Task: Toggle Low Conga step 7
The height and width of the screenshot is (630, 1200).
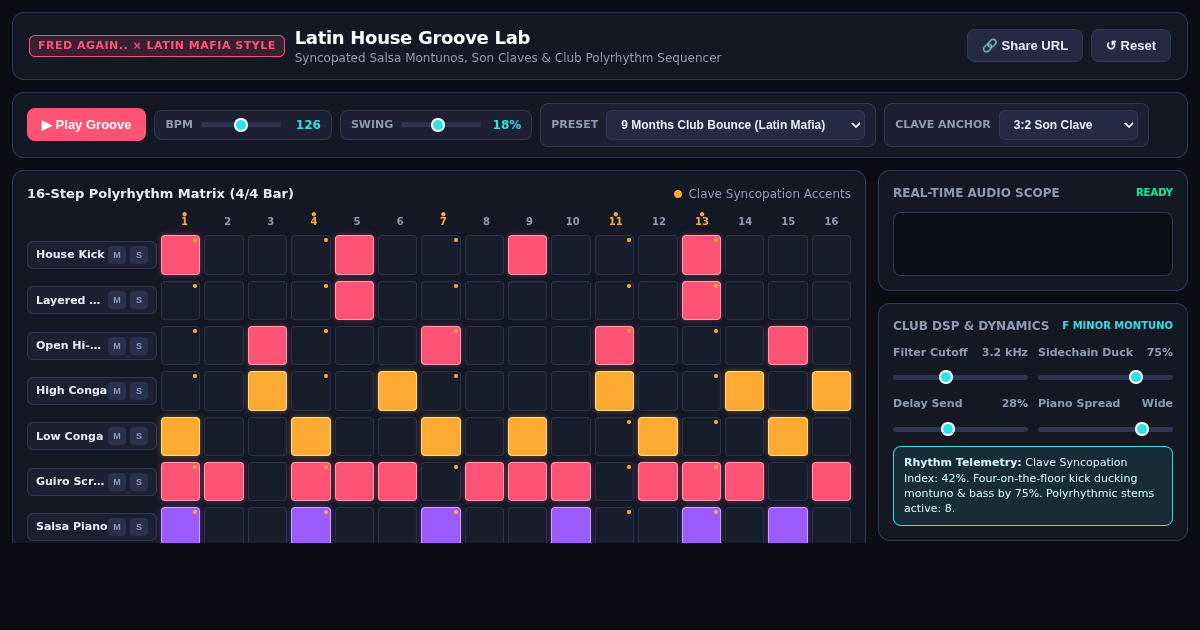Action: (441, 436)
